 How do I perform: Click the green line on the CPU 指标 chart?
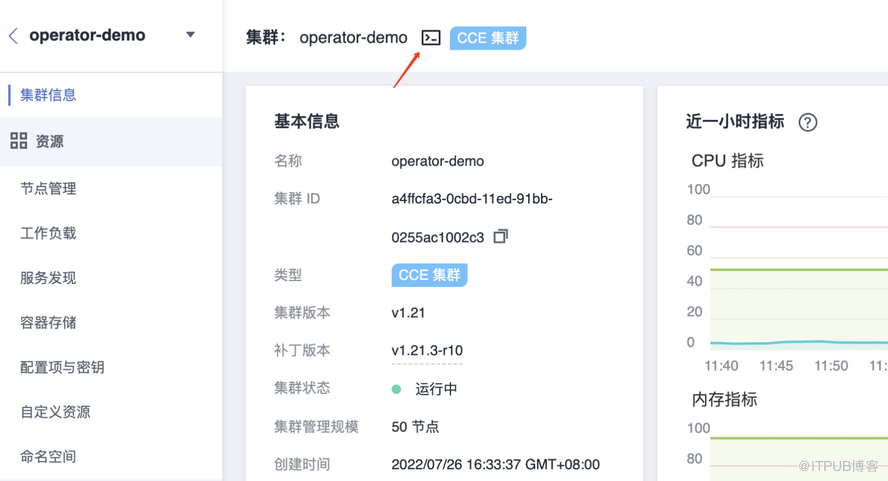click(x=799, y=270)
